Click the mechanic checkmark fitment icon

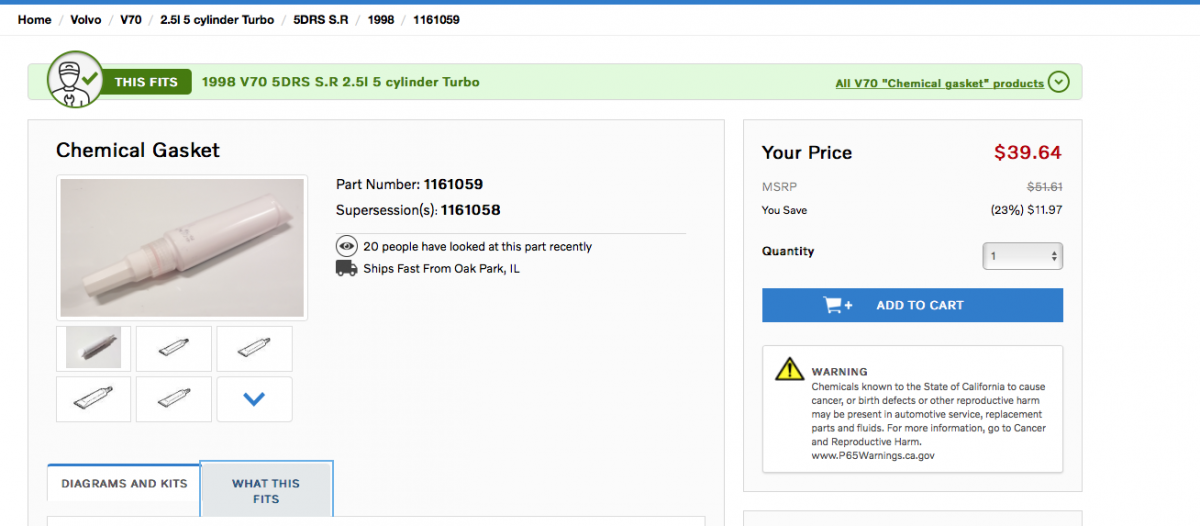click(x=73, y=81)
